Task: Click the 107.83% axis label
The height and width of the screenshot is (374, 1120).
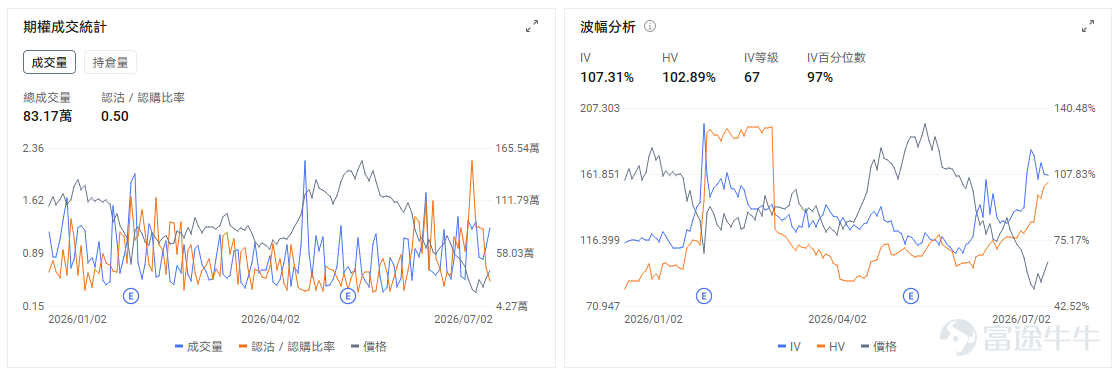Action: click(x=1074, y=174)
